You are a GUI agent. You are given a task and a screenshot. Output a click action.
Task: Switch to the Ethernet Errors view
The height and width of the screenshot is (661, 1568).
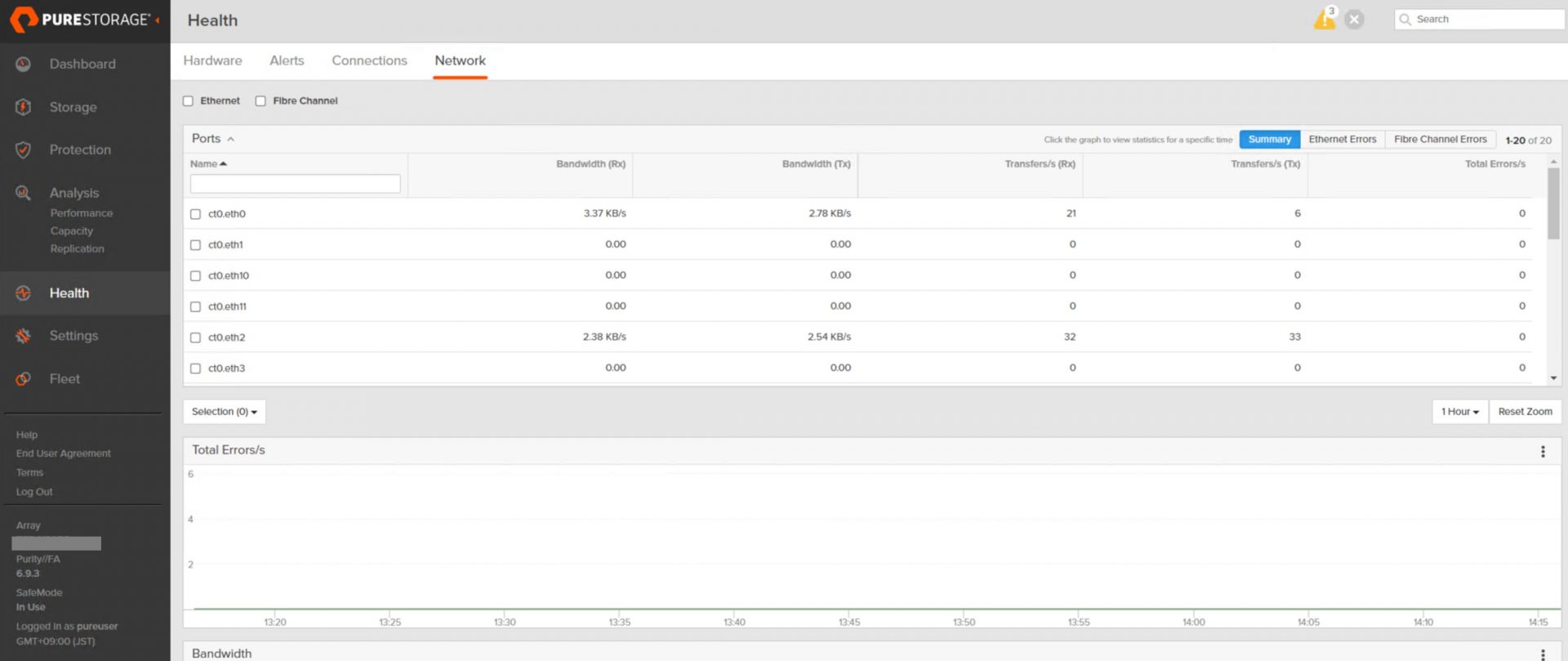(1342, 140)
